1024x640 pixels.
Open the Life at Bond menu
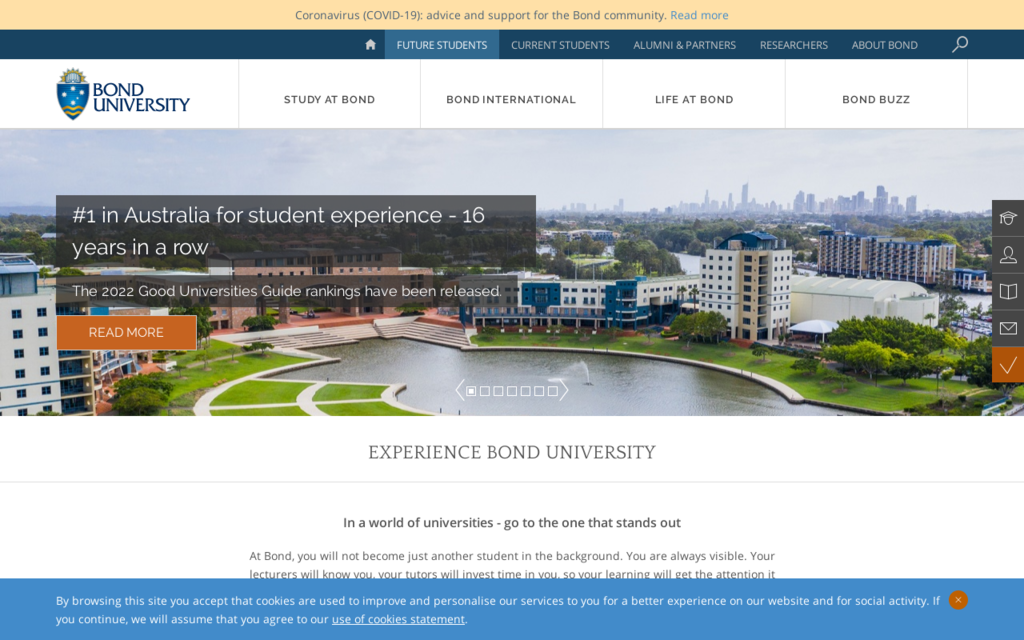tap(694, 100)
